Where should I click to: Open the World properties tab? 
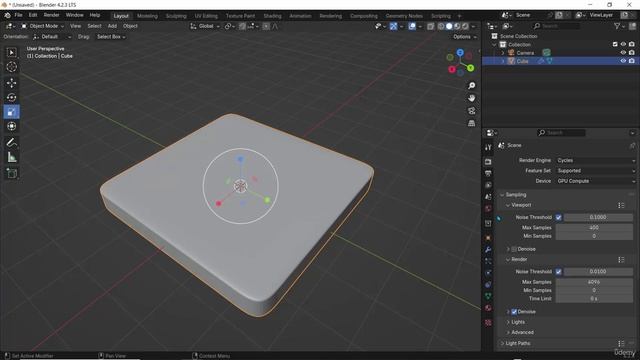point(488,209)
